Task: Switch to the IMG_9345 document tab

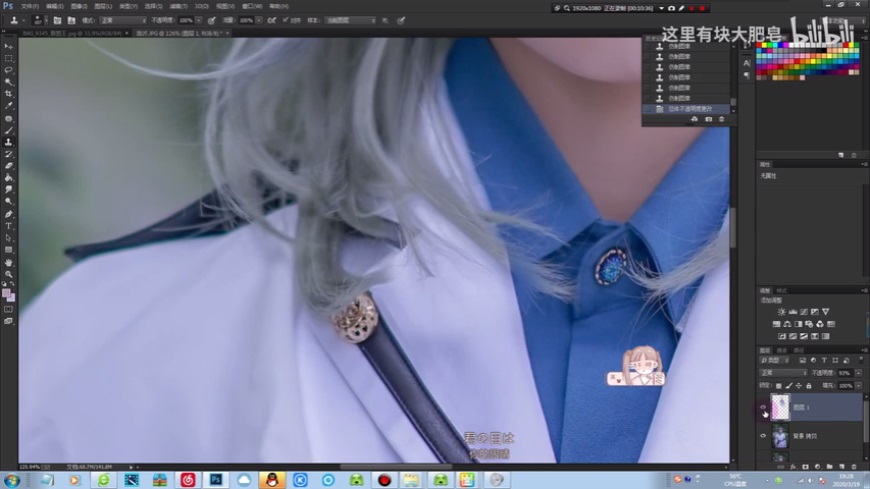Action: [x=72, y=33]
